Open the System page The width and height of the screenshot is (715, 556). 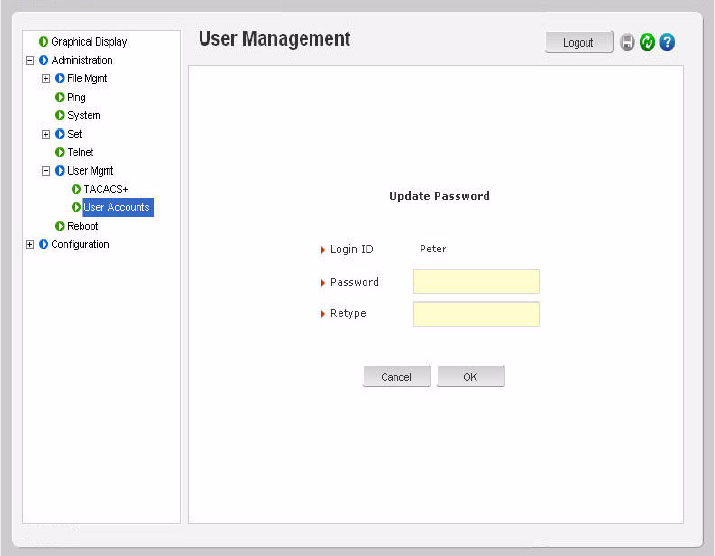click(x=84, y=115)
